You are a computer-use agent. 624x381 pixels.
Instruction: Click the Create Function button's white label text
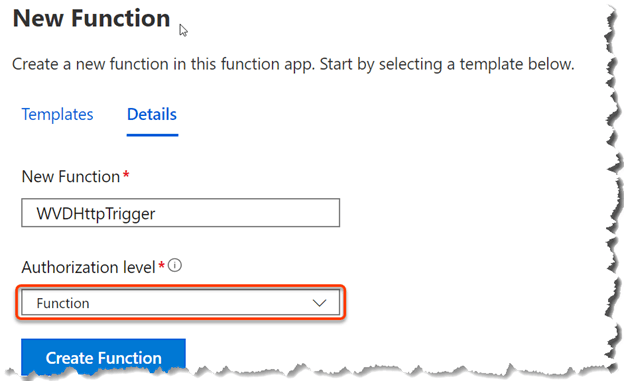(103, 358)
